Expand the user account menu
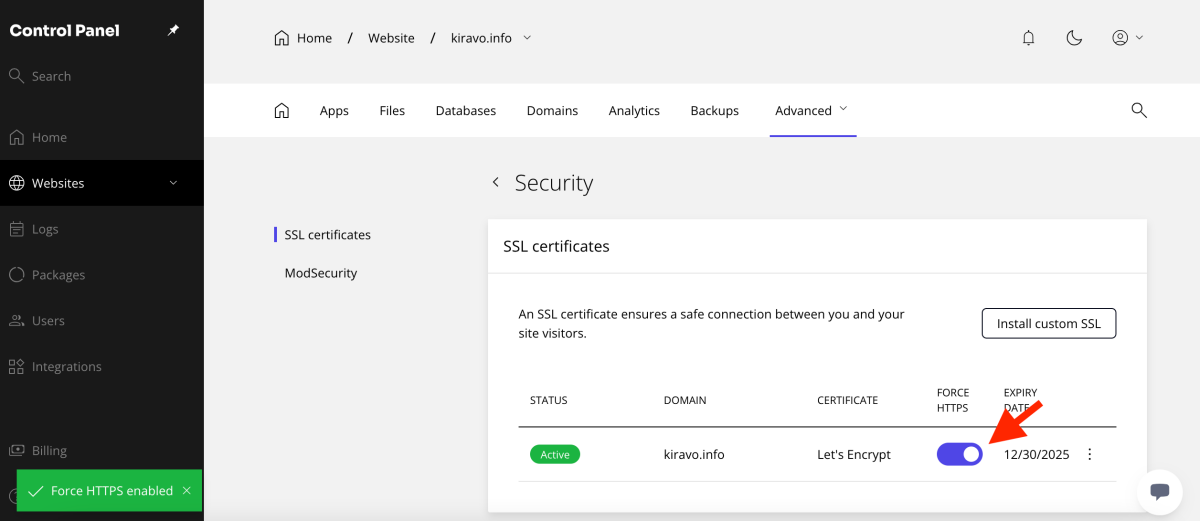Viewport: 1200px width, 521px height. pyautogui.click(x=1127, y=38)
